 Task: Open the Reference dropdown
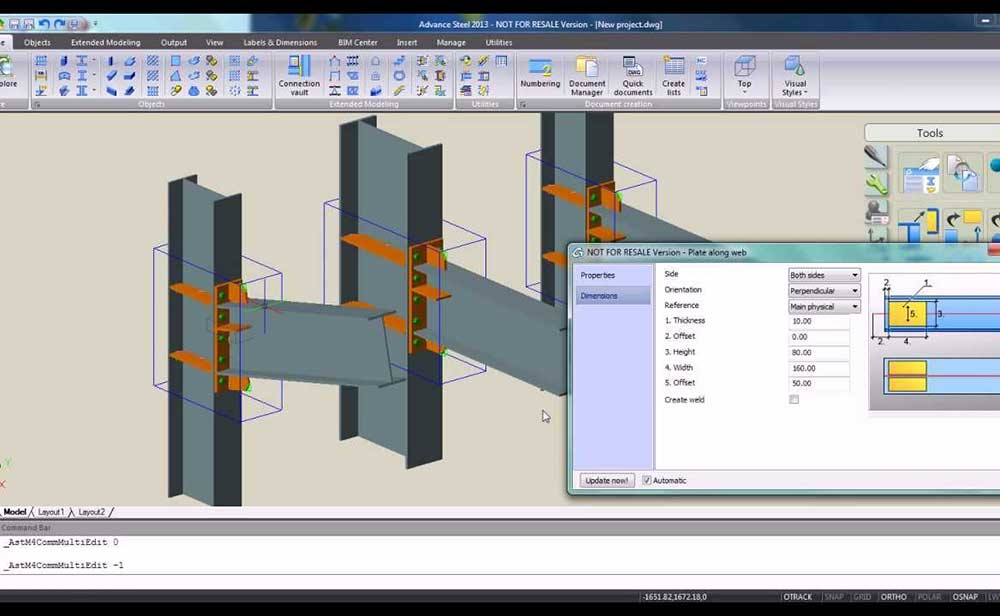pyautogui.click(x=824, y=306)
